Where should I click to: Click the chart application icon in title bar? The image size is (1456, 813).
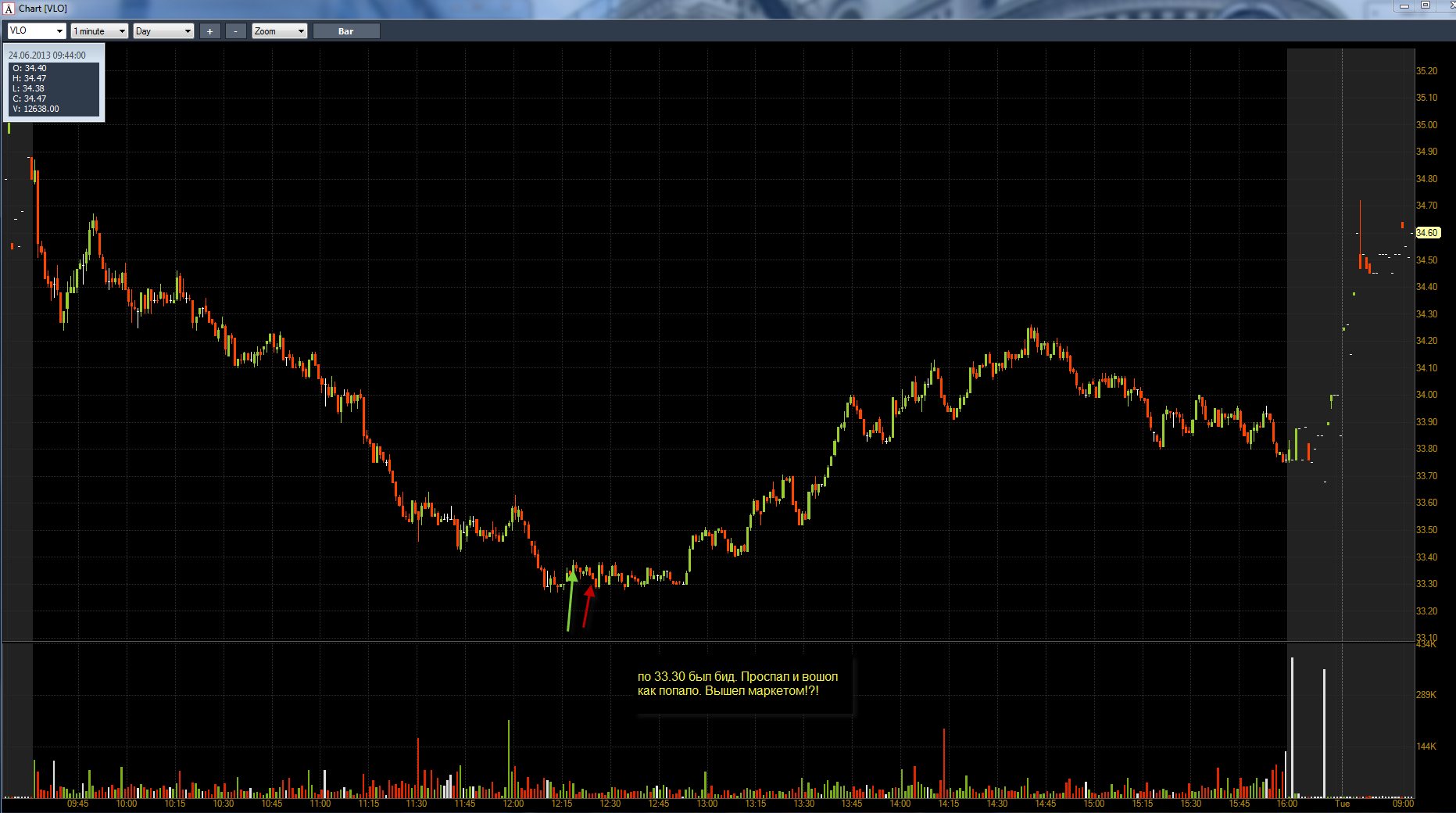pyautogui.click(x=9, y=9)
